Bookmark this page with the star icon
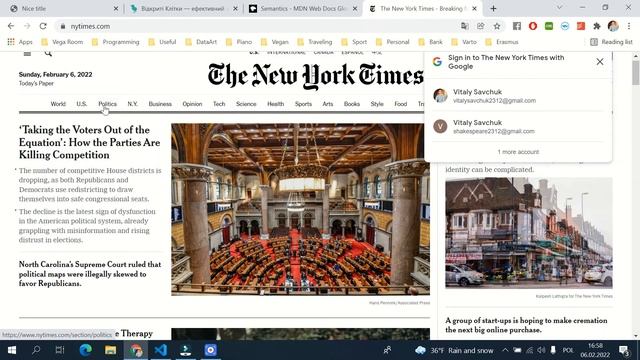640x360 pixels. click(497, 26)
